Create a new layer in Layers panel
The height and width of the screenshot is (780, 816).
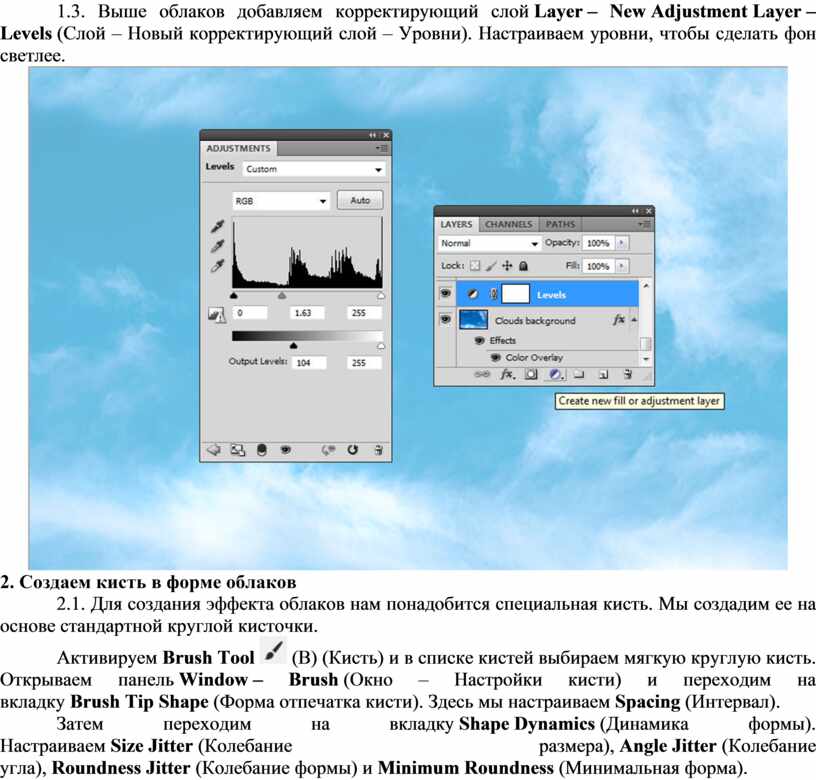[x=604, y=374]
